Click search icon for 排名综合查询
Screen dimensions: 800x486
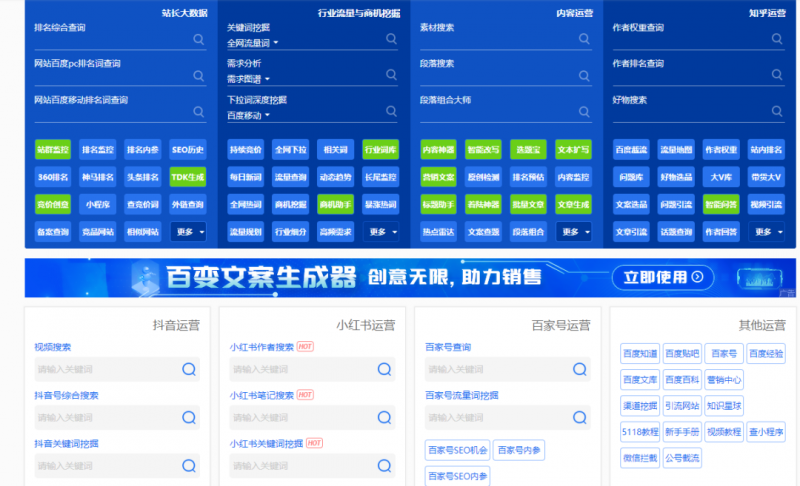point(199,40)
